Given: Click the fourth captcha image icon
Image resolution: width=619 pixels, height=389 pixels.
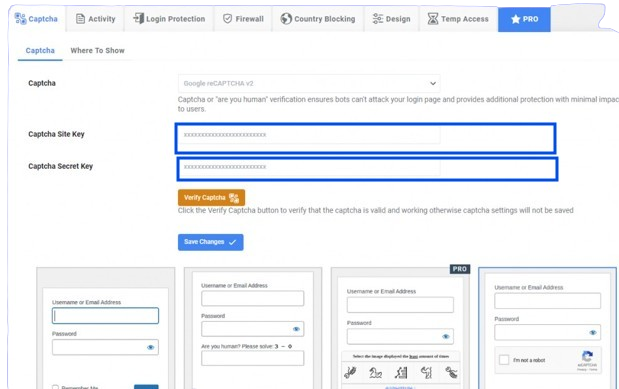Looking at the screenshot, I should (426, 372).
